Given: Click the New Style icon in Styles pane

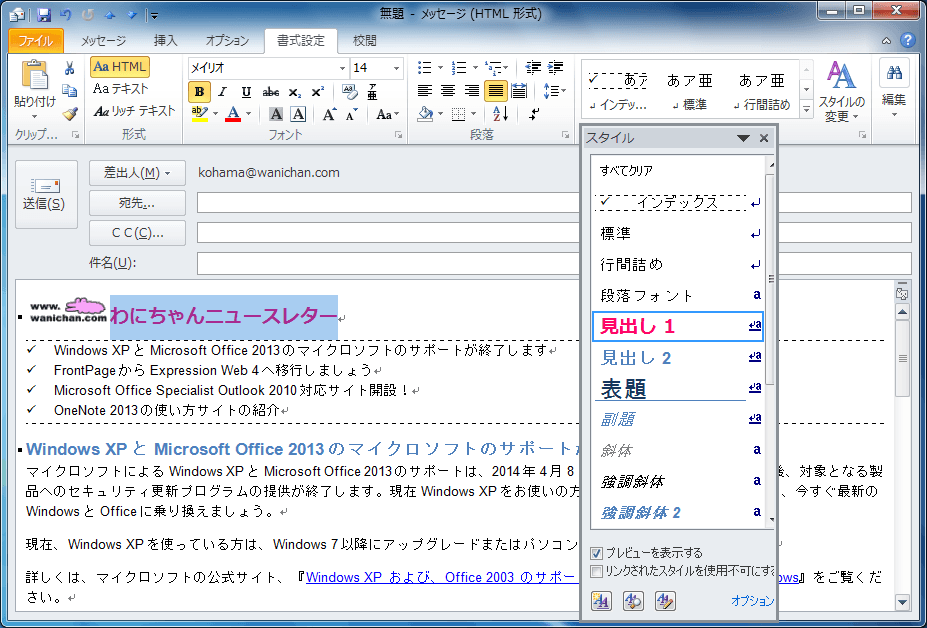Looking at the screenshot, I should click(x=601, y=601).
